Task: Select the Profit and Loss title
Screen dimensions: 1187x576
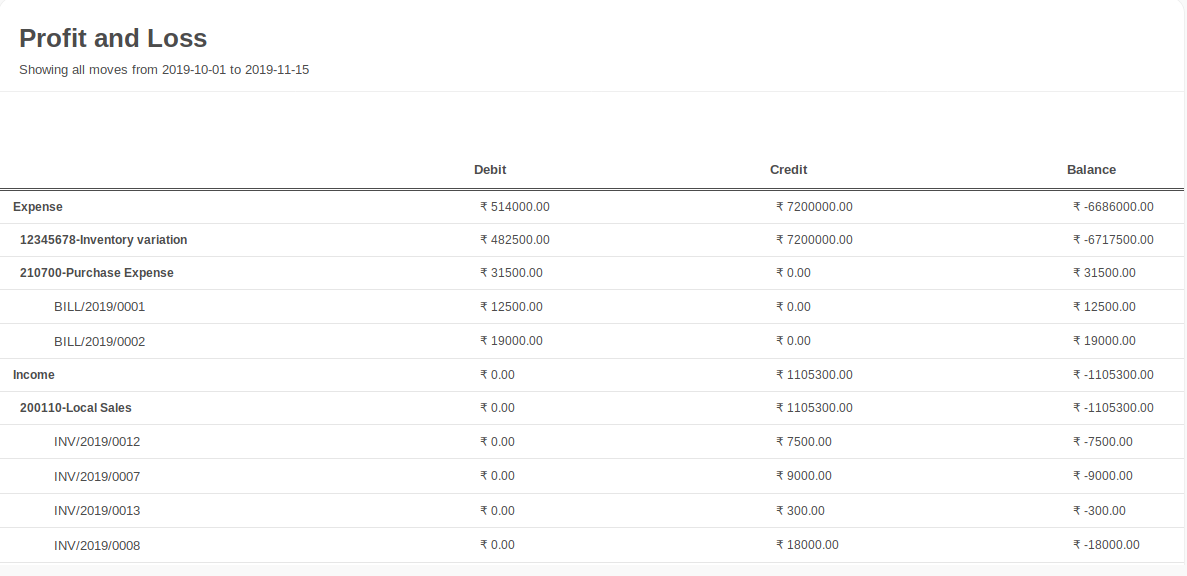Action: [113, 38]
